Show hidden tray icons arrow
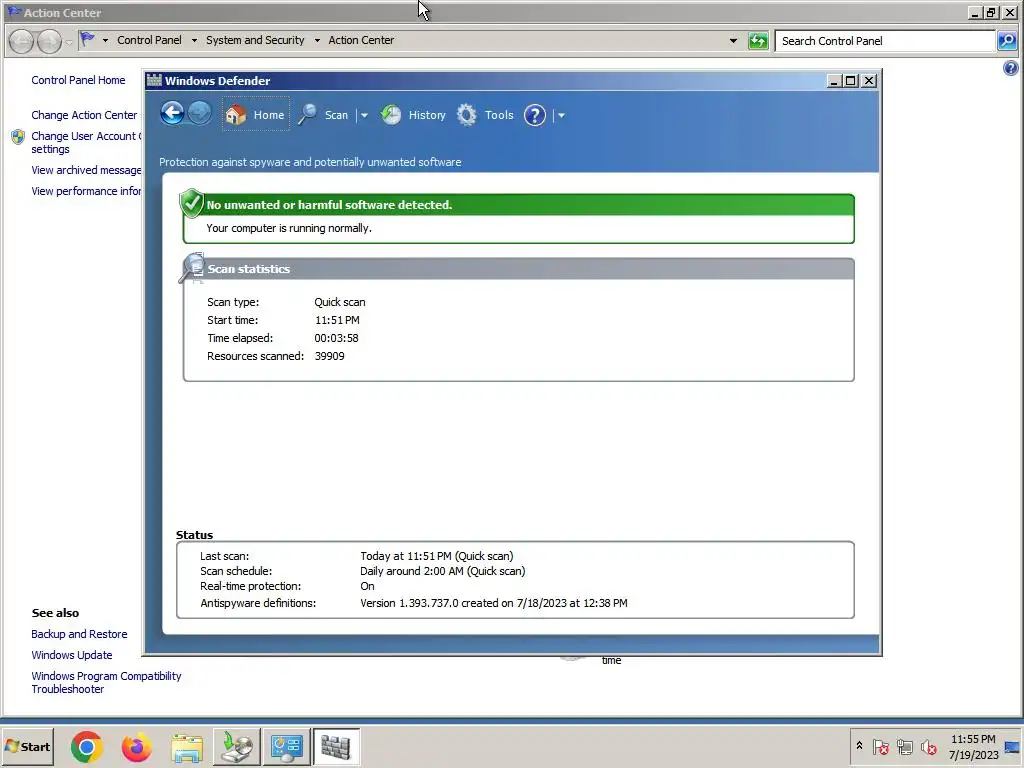Viewport: 1024px width, 768px height. pos(859,746)
